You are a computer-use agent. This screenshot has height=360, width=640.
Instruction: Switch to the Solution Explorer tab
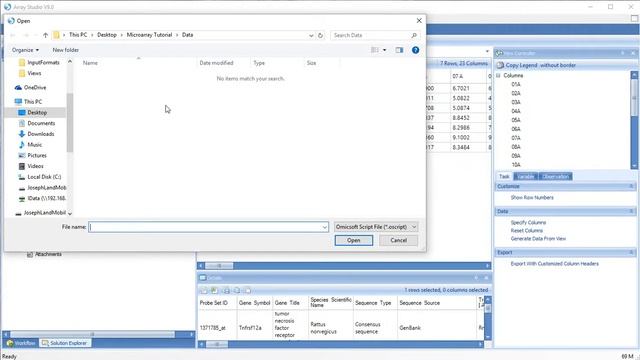tap(65, 343)
